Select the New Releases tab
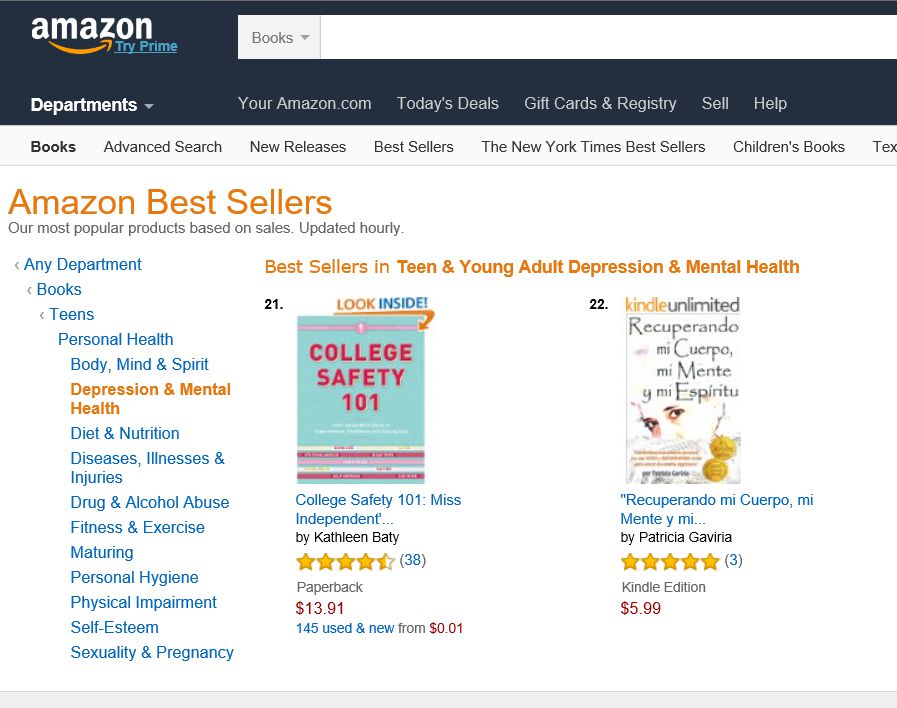 pos(298,146)
